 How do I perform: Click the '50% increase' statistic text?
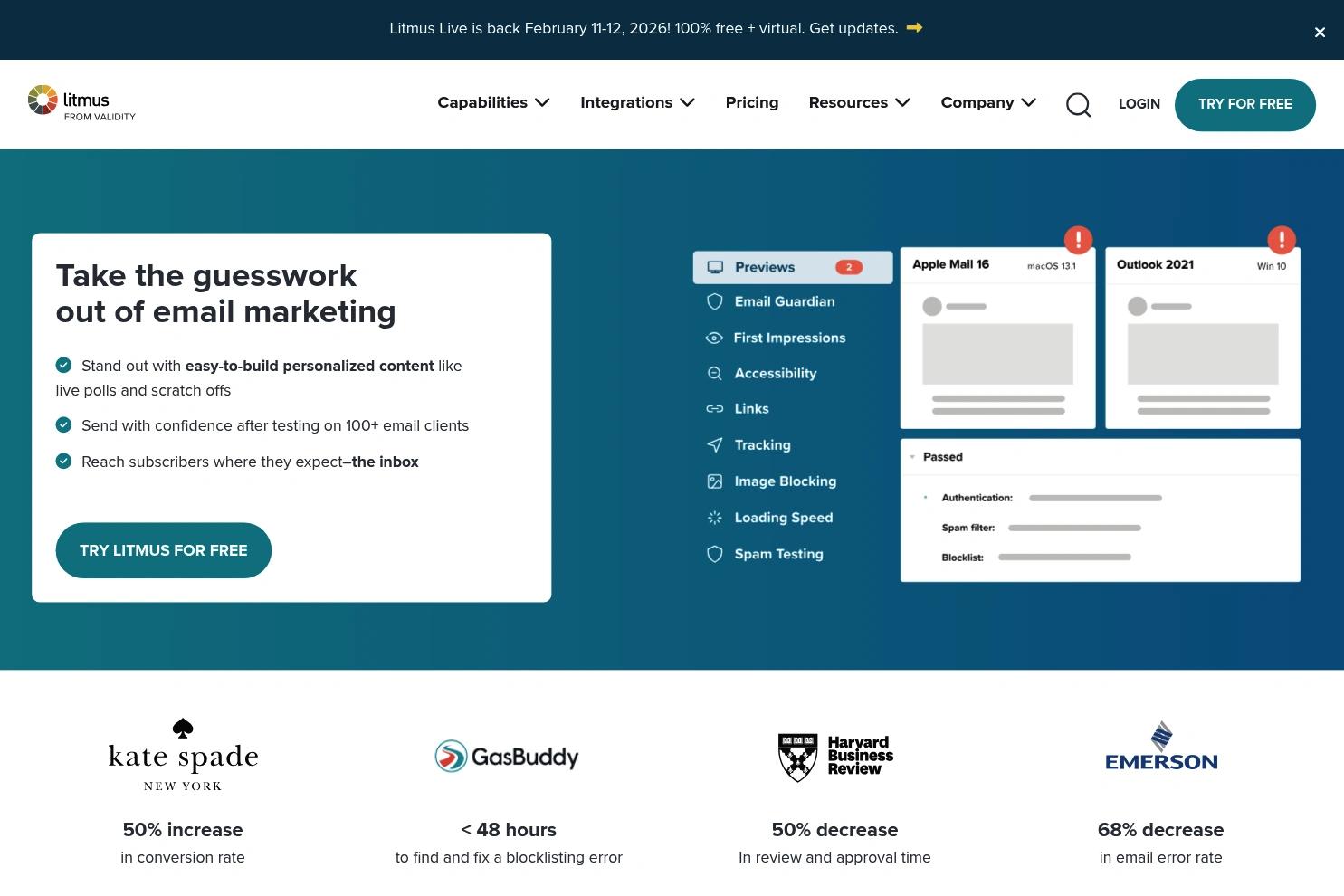(x=183, y=830)
